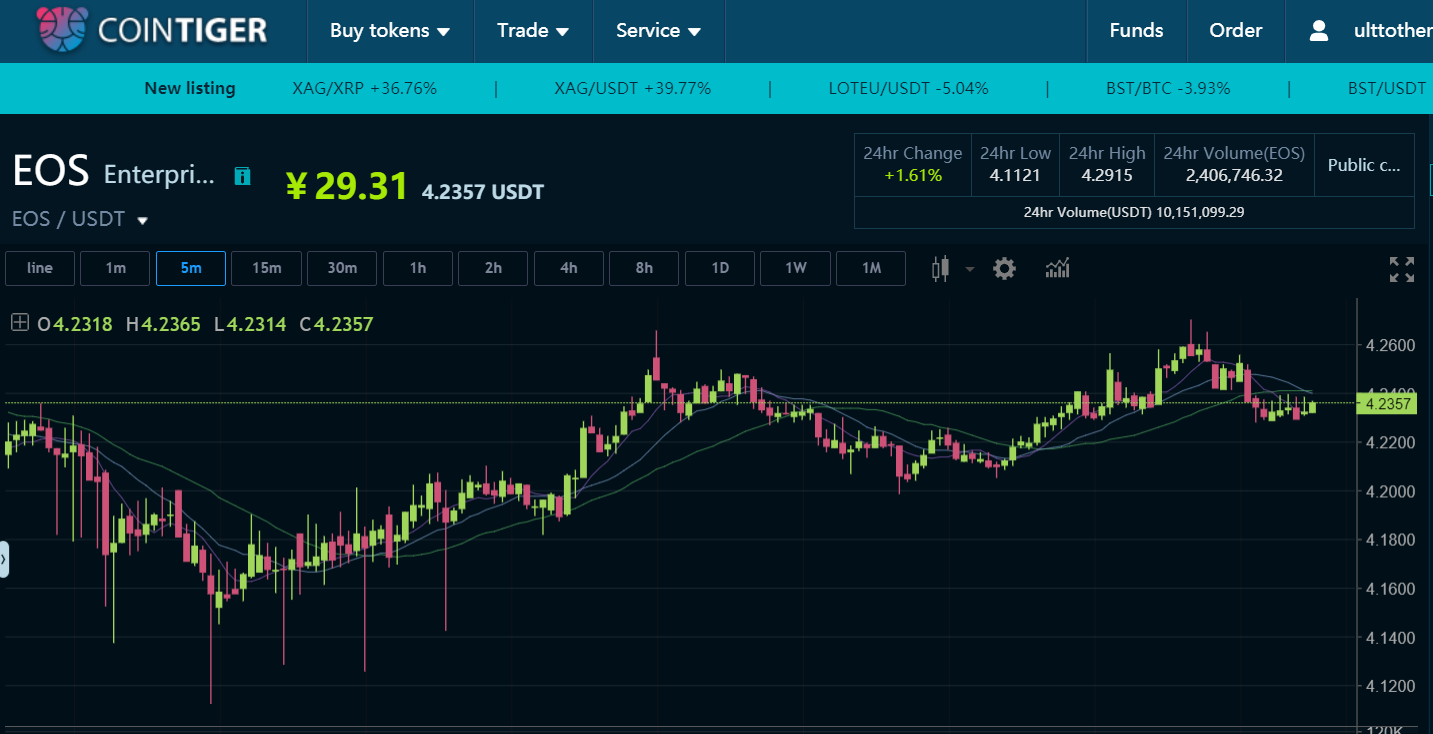Open the Public comments button
Screen dimensions: 1433x734
coord(1364,165)
